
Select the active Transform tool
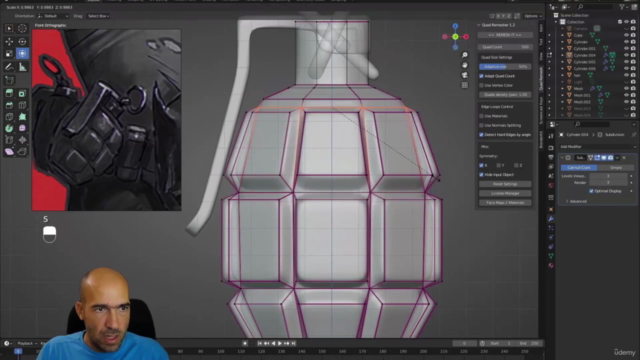(x=22, y=53)
